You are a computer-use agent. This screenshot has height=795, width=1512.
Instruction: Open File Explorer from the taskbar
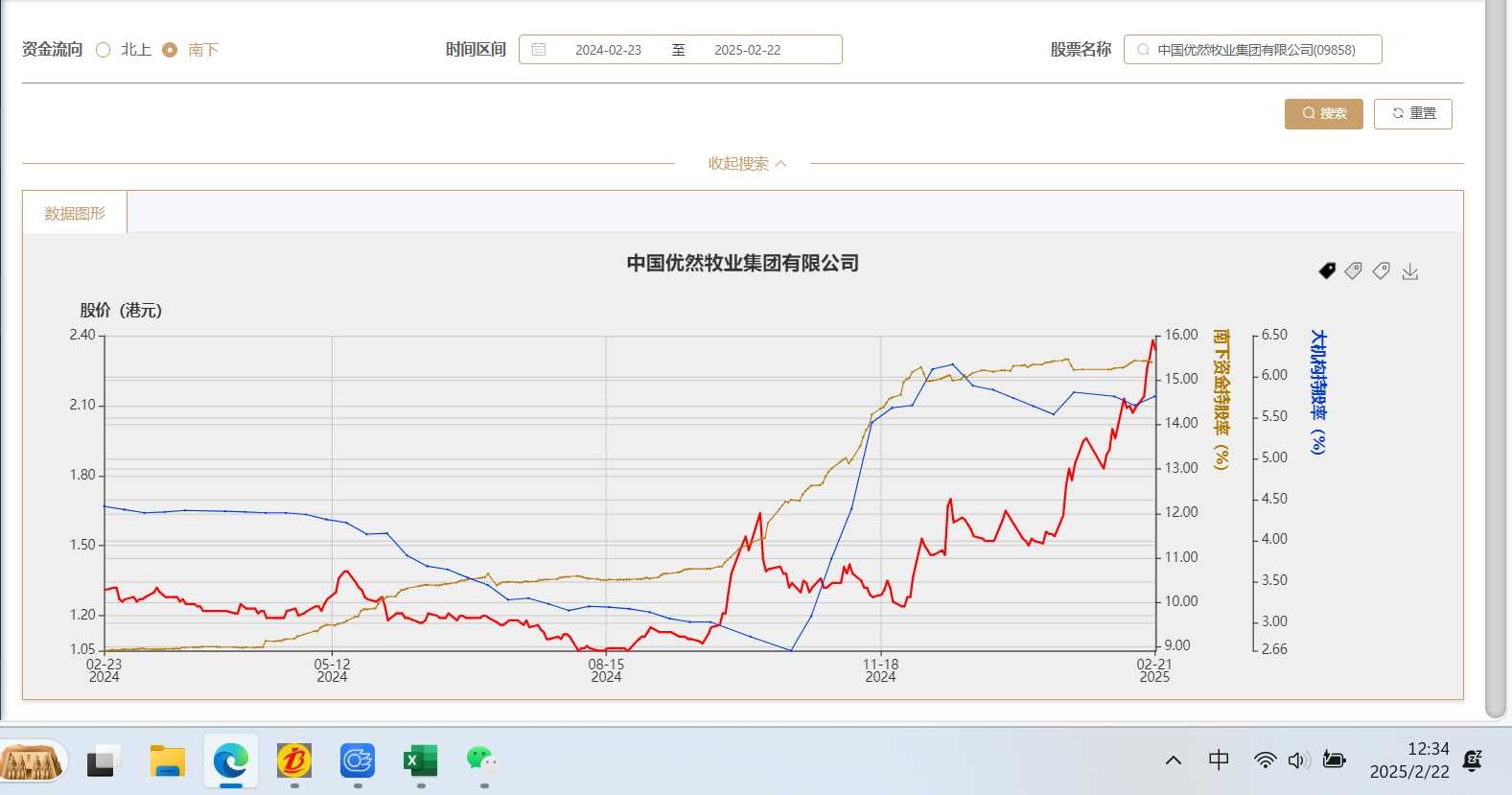(x=167, y=761)
